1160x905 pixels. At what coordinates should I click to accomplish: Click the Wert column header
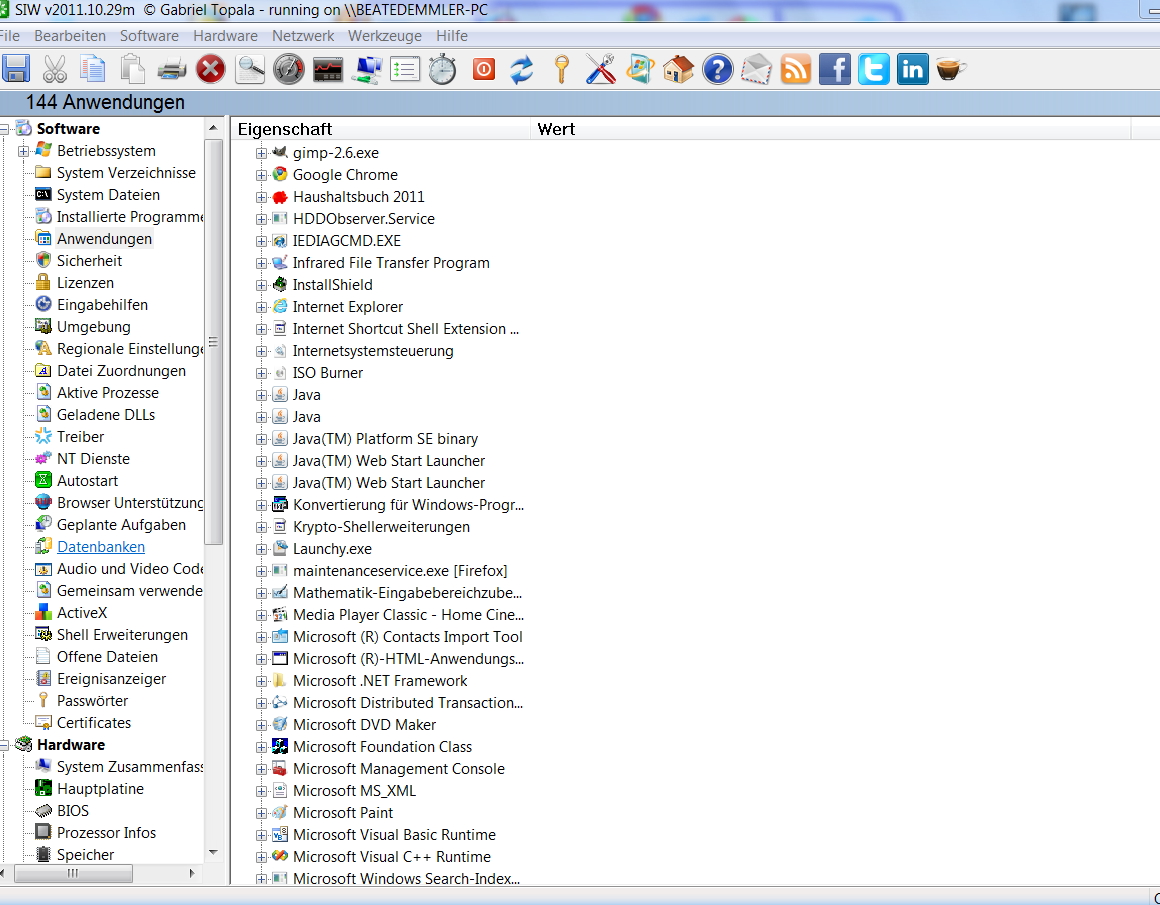(x=831, y=129)
